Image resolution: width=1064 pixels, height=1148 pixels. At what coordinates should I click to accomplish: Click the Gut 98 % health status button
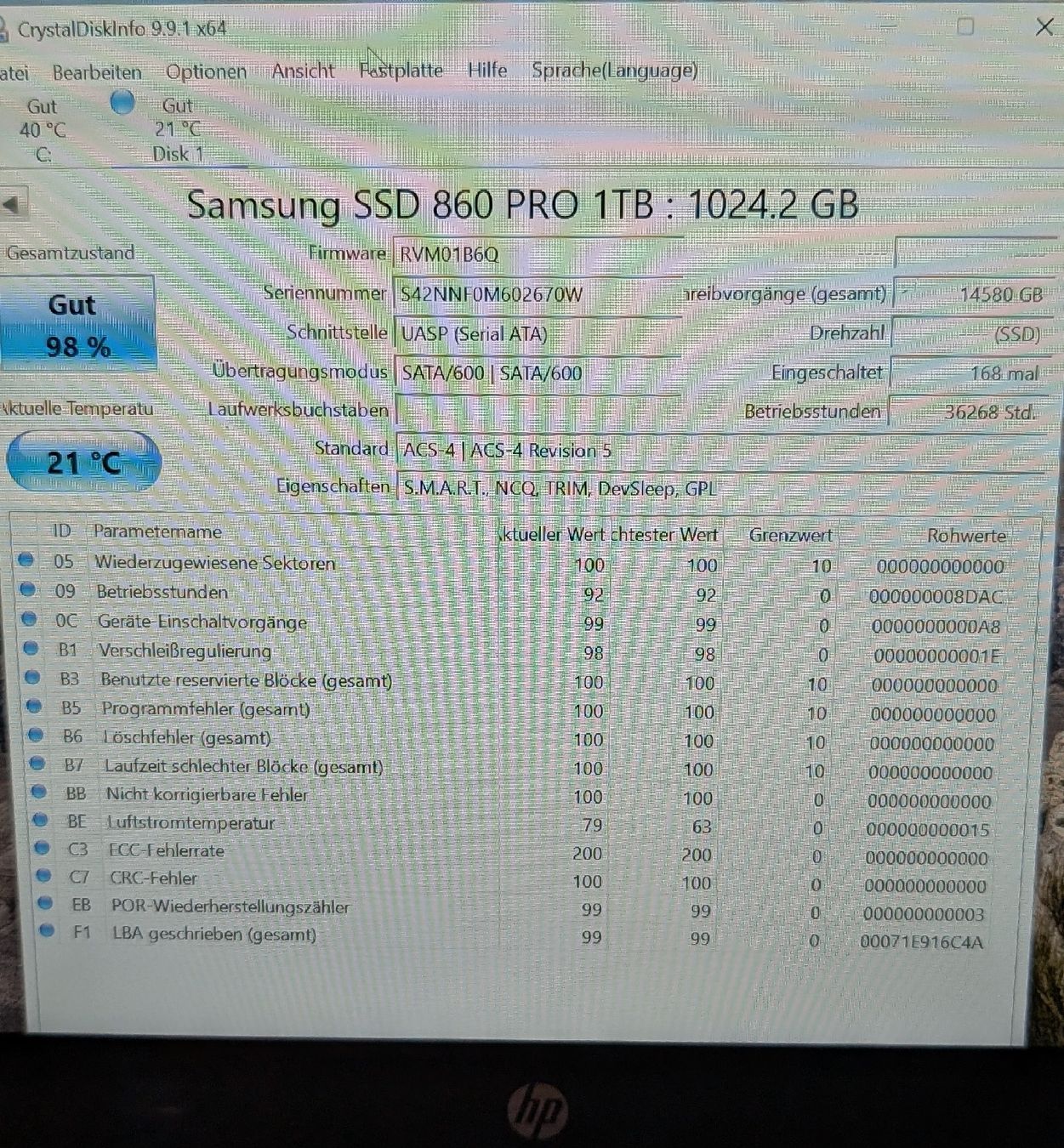click(x=78, y=325)
